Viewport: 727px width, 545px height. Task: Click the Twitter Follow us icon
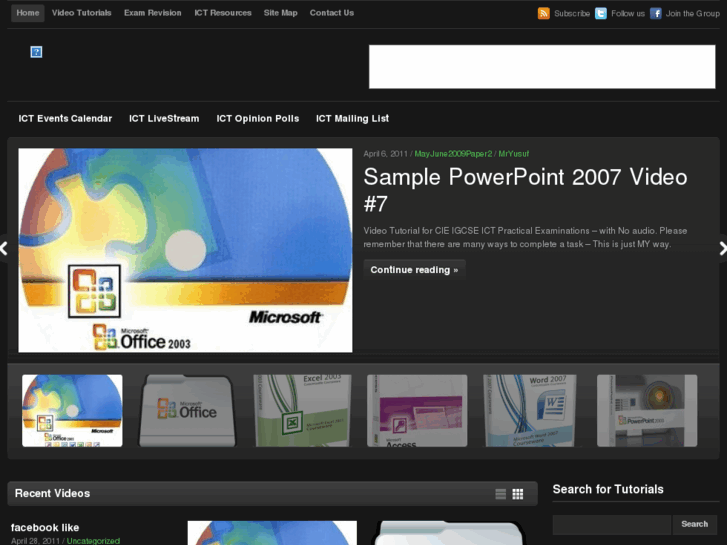(x=600, y=13)
